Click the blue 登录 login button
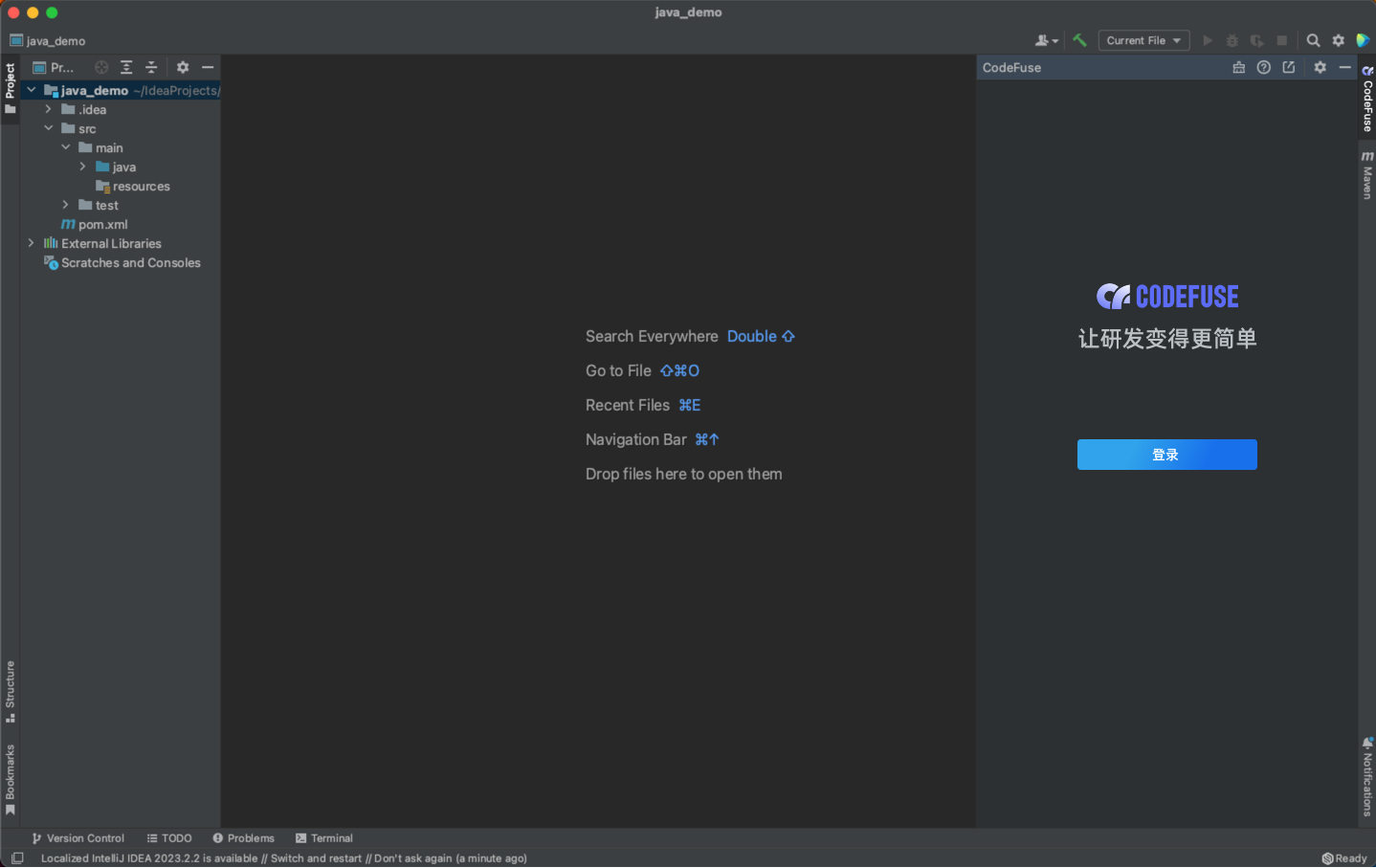 (1166, 455)
